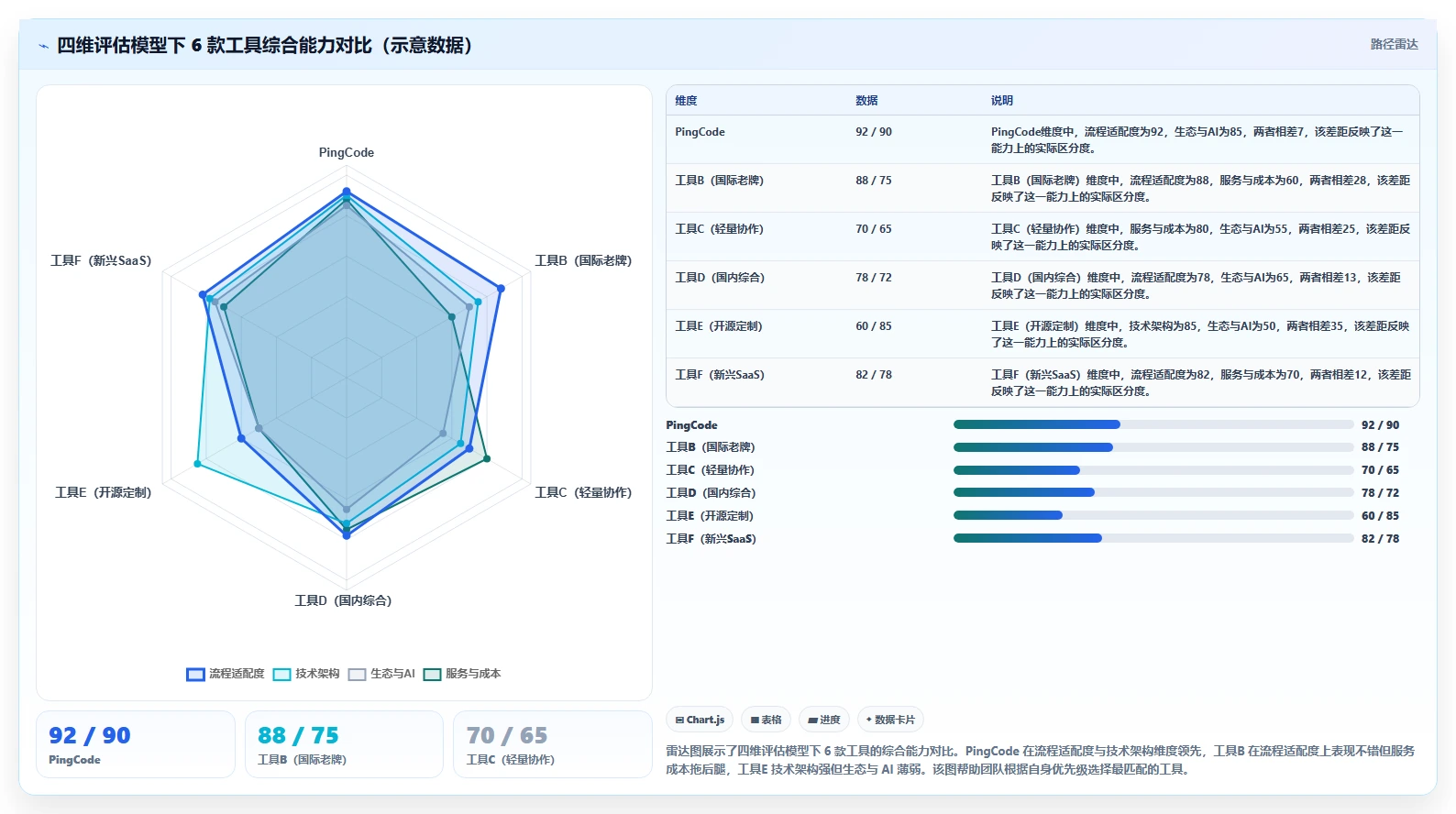Click the summary paragraph starting with 雷达图展示了
Screen dimensions: 1456x814
(x=1040, y=760)
